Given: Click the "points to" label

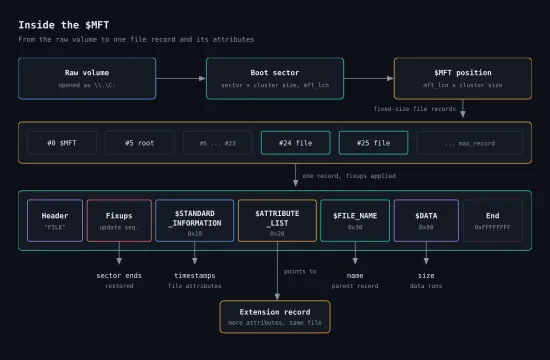Looking at the screenshot, I should [x=300, y=271].
